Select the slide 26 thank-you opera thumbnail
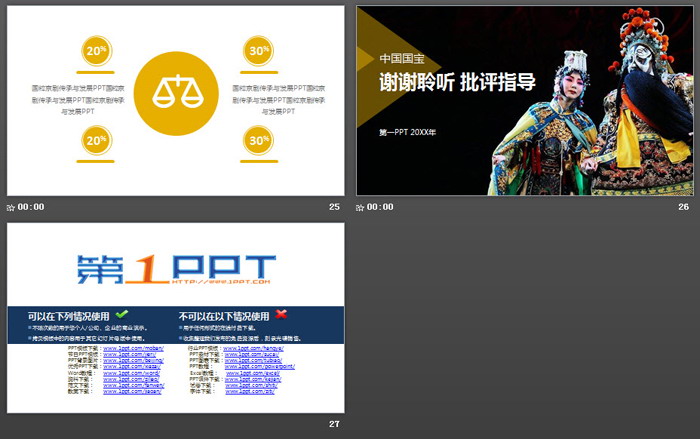The image size is (700, 439). [525, 100]
